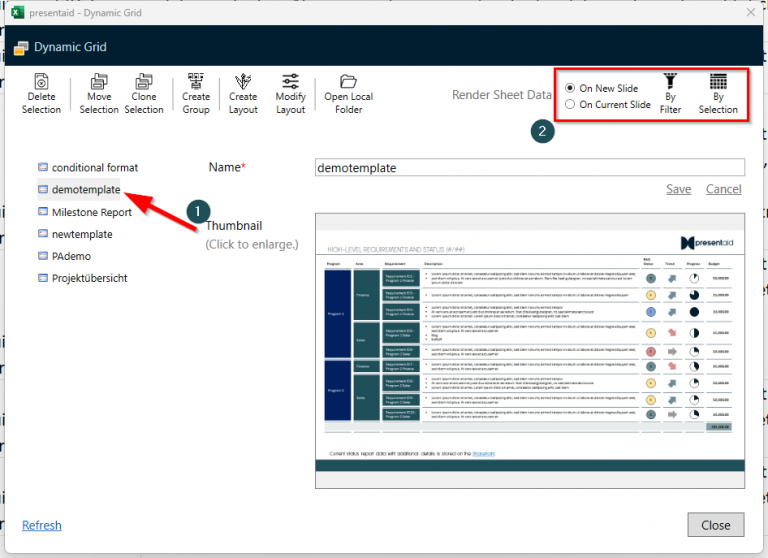Select the On Current Slide option
Screen dimensions: 768x558
click(570, 104)
